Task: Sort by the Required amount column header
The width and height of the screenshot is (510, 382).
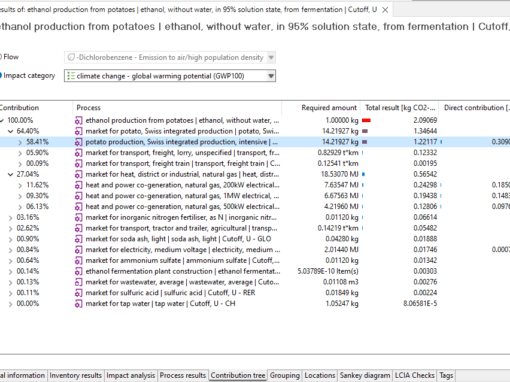Action: click(x=321, y=108)
